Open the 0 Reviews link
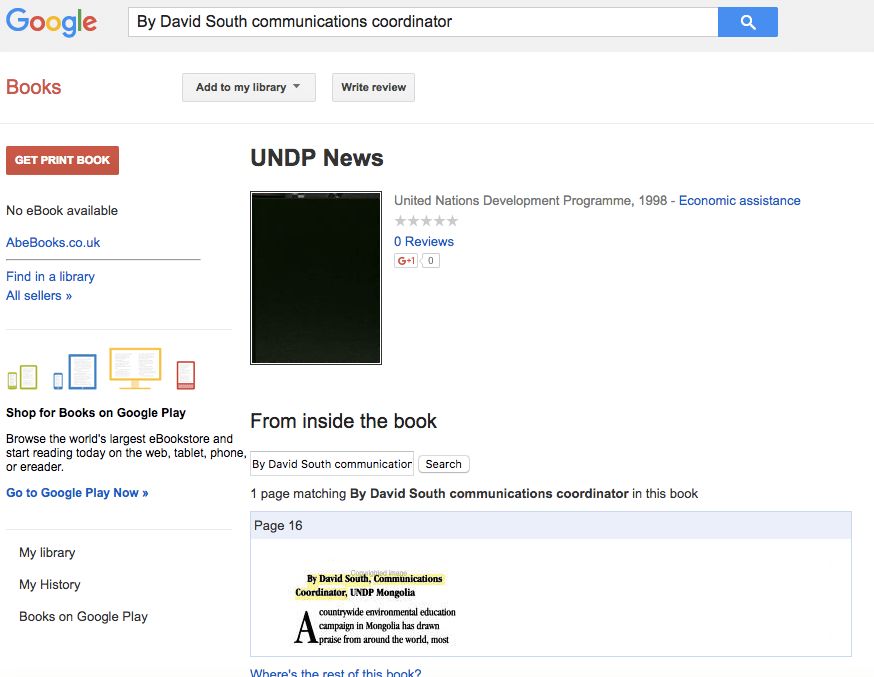The height and width of the screenshot is (677, 874). [x=424, y=241]
